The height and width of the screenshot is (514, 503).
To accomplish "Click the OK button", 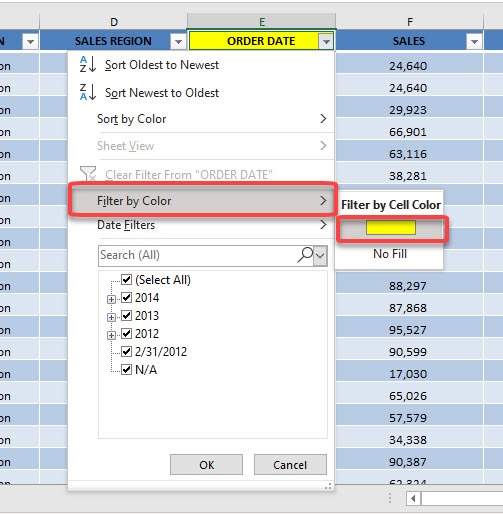I will click(x=206, y=465).
